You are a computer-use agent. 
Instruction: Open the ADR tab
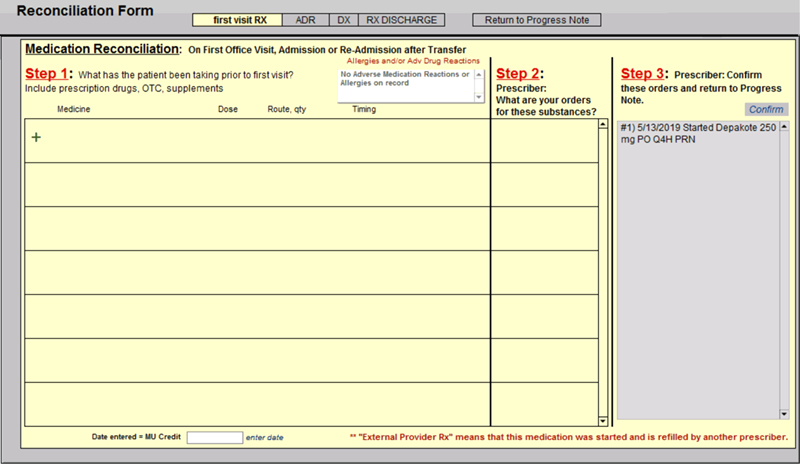[306, 20]
